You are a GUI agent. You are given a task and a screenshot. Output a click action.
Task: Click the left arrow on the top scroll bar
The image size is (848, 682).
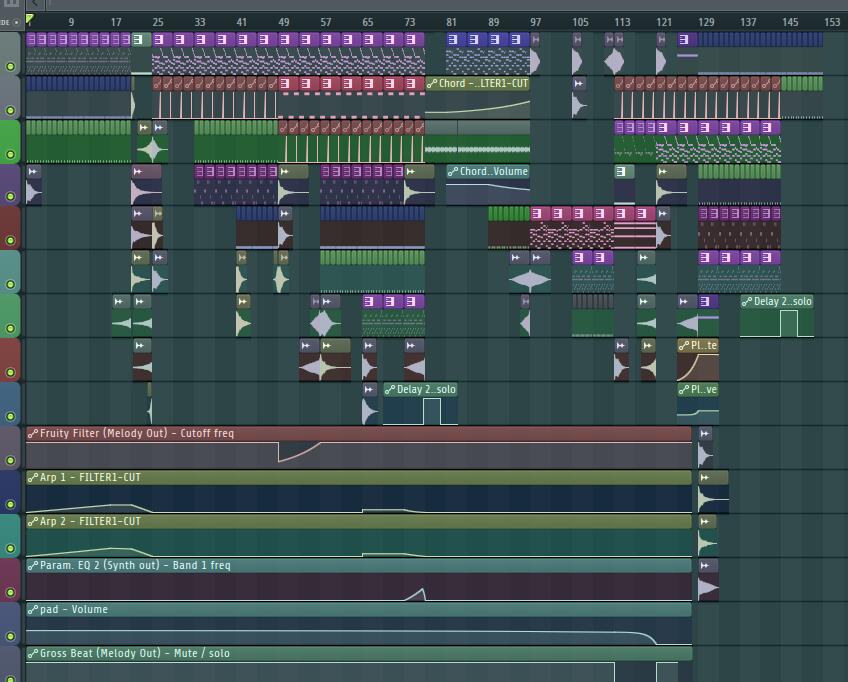(x=33, y=4)
